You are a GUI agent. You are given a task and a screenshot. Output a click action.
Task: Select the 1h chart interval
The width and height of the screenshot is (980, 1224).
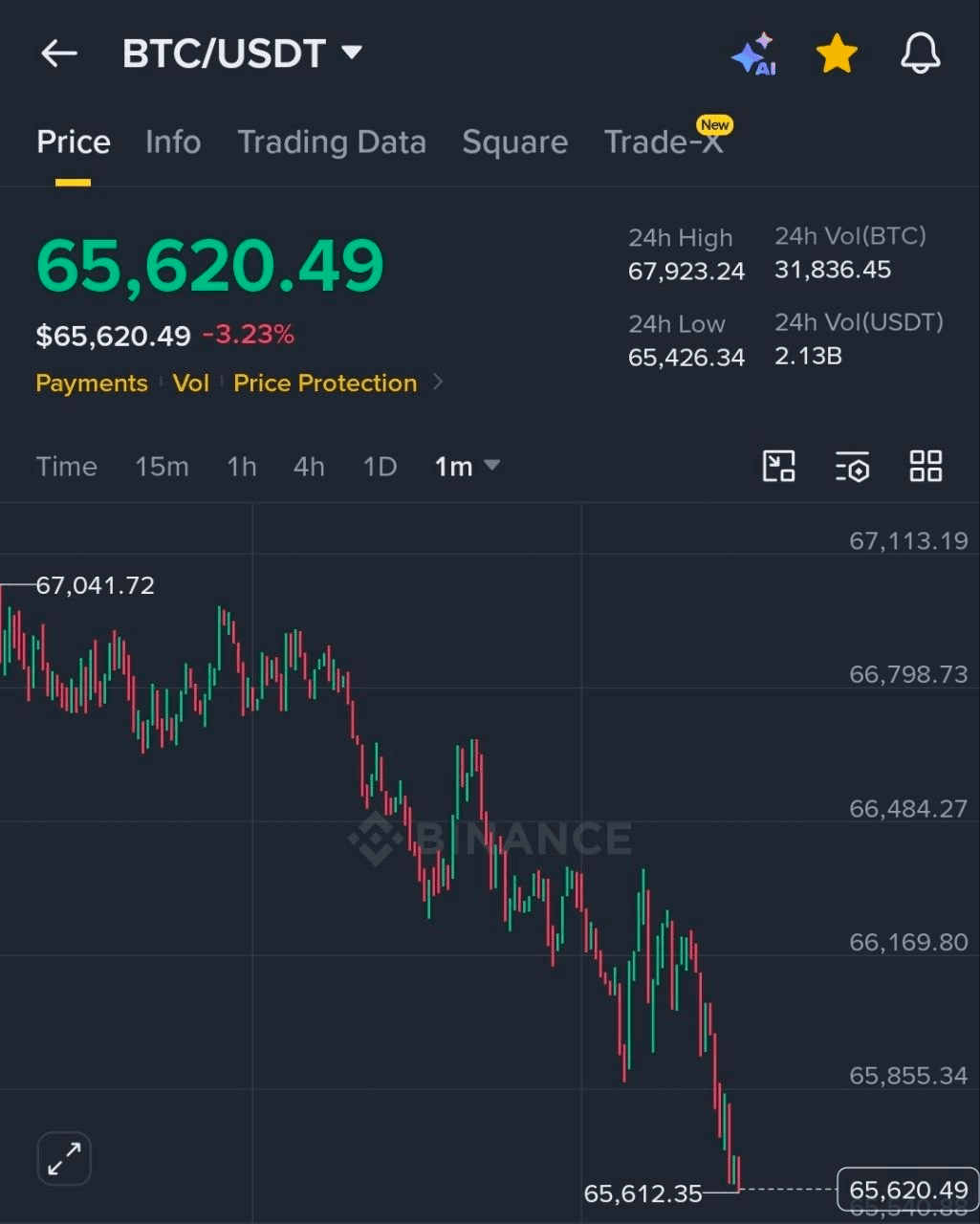pyautogui.click(x=242, y=467)
